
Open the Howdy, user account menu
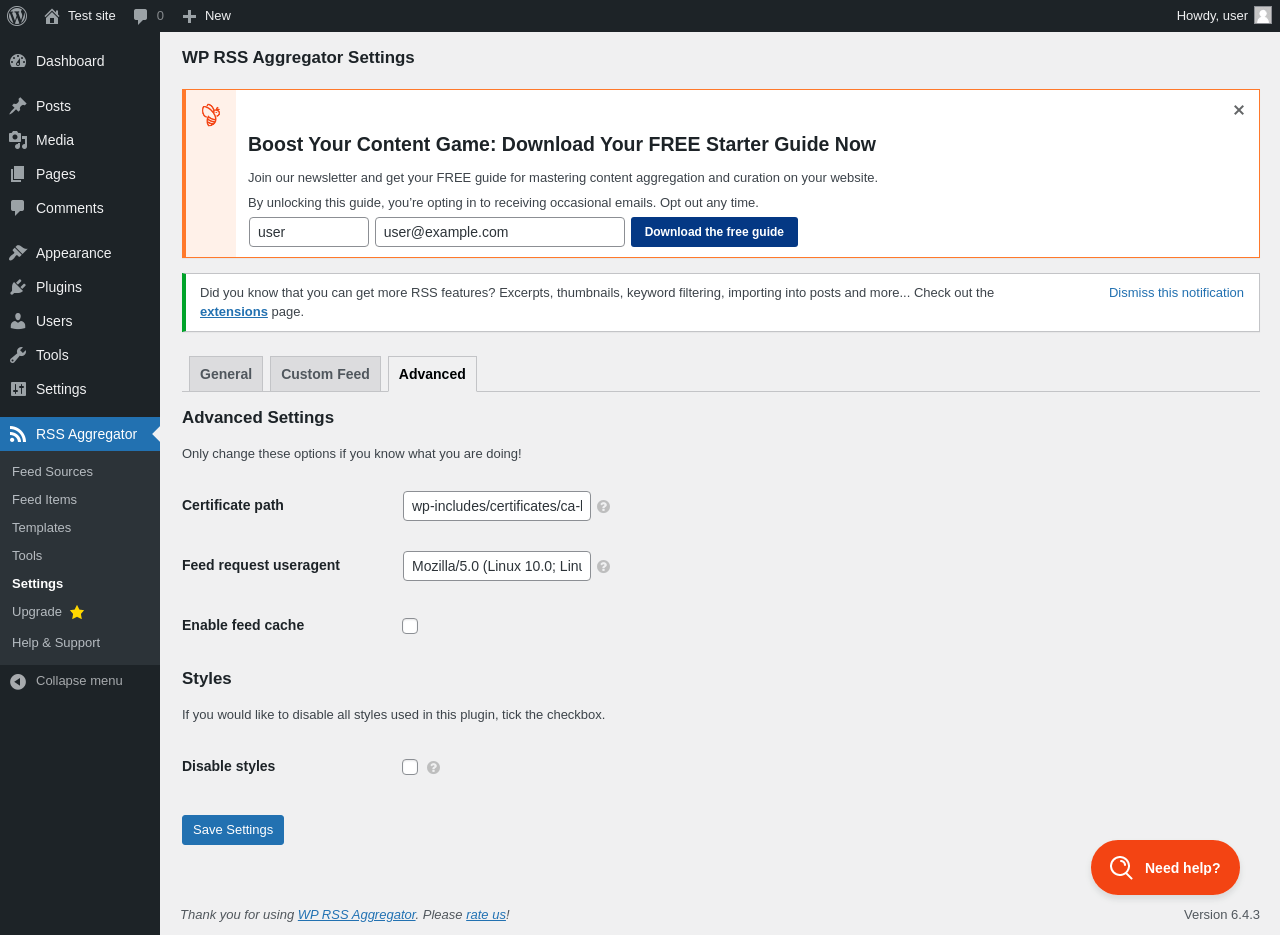click(x=1224, y=16)
